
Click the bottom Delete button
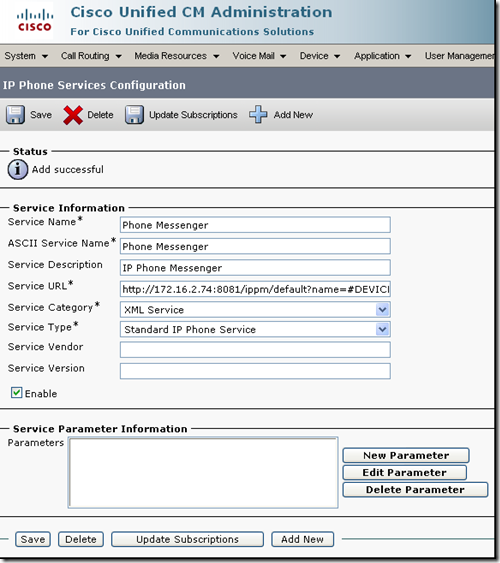(x=81, y=539)
